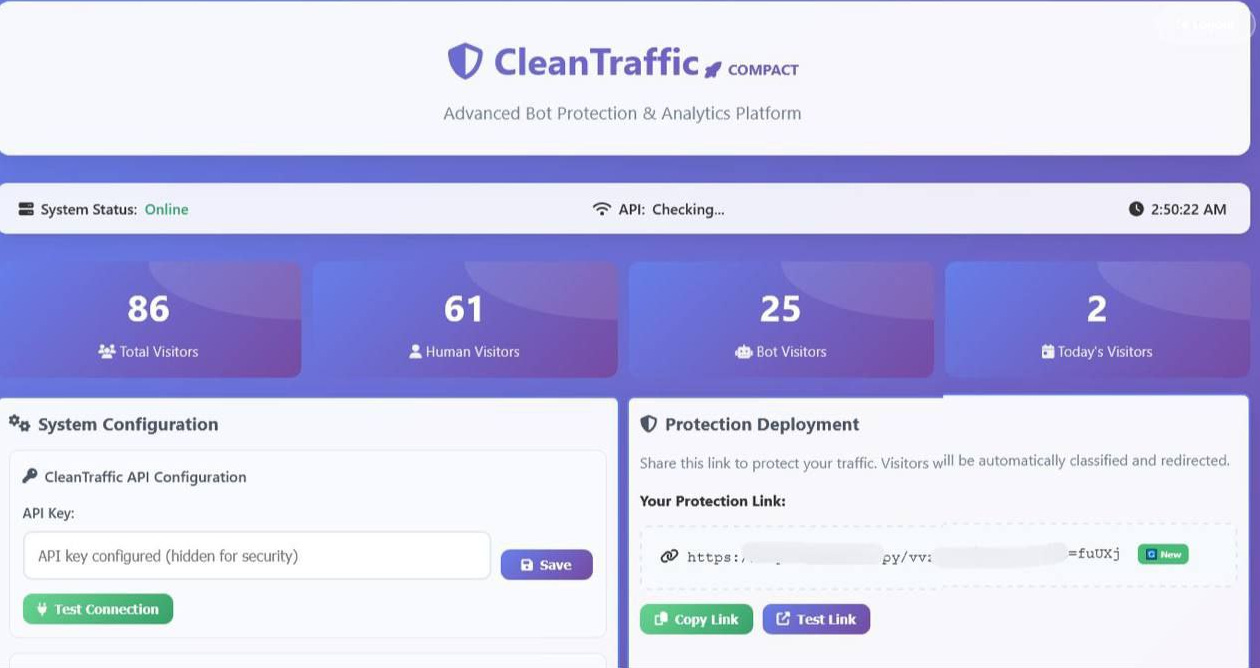1260x668 pixels.
Task: Click the people icon for Total Visitors
Action: click(107, 352)
